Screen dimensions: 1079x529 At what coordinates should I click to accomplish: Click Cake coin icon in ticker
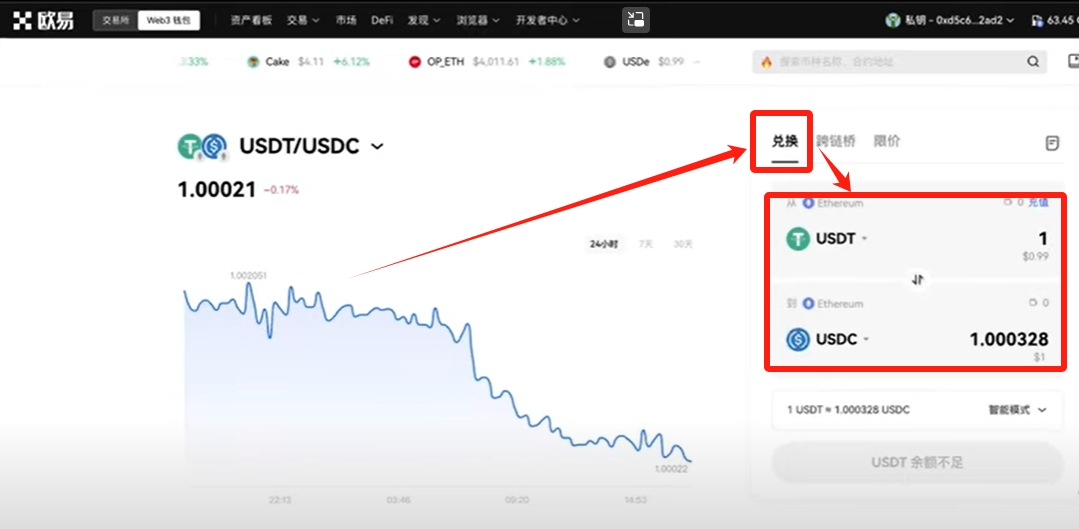click(253, 62)
